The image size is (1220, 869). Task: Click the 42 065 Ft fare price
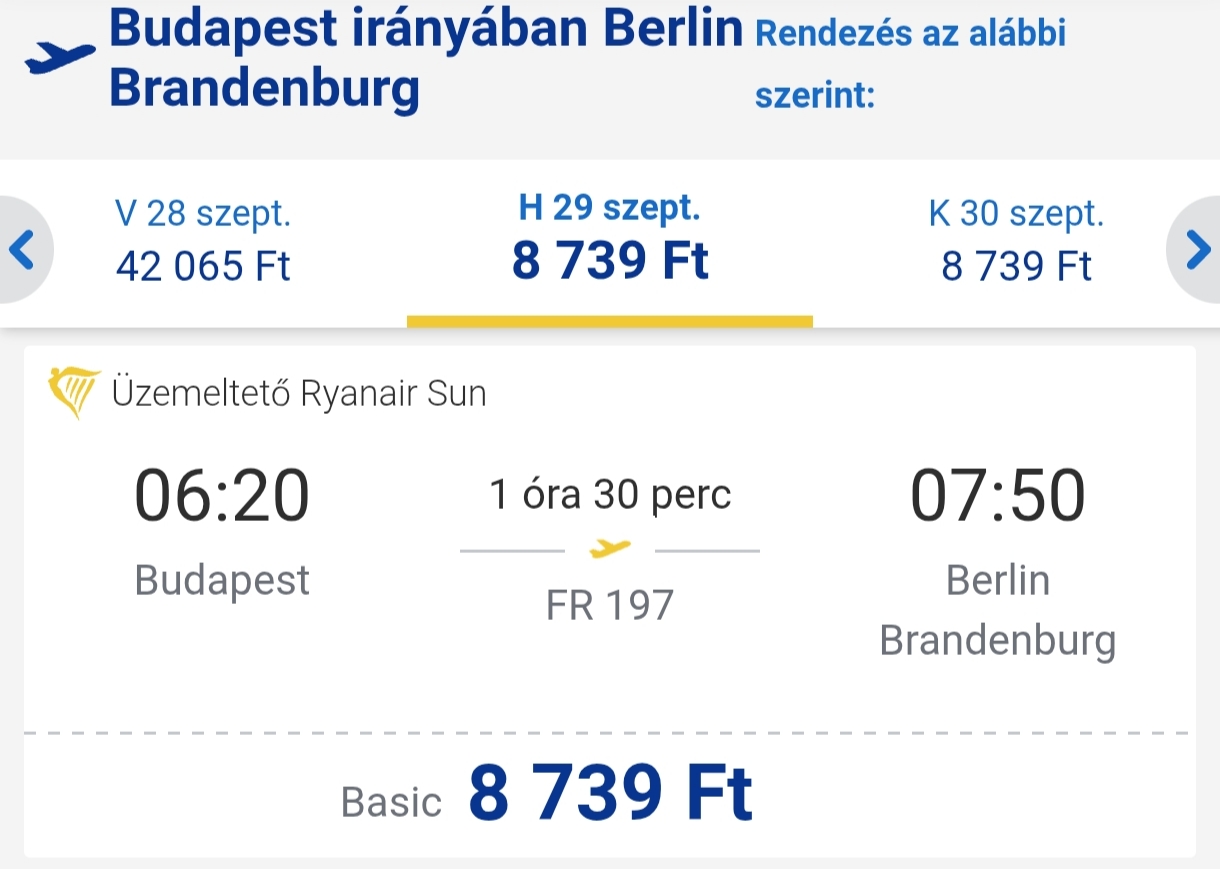(x=203, y=266)
